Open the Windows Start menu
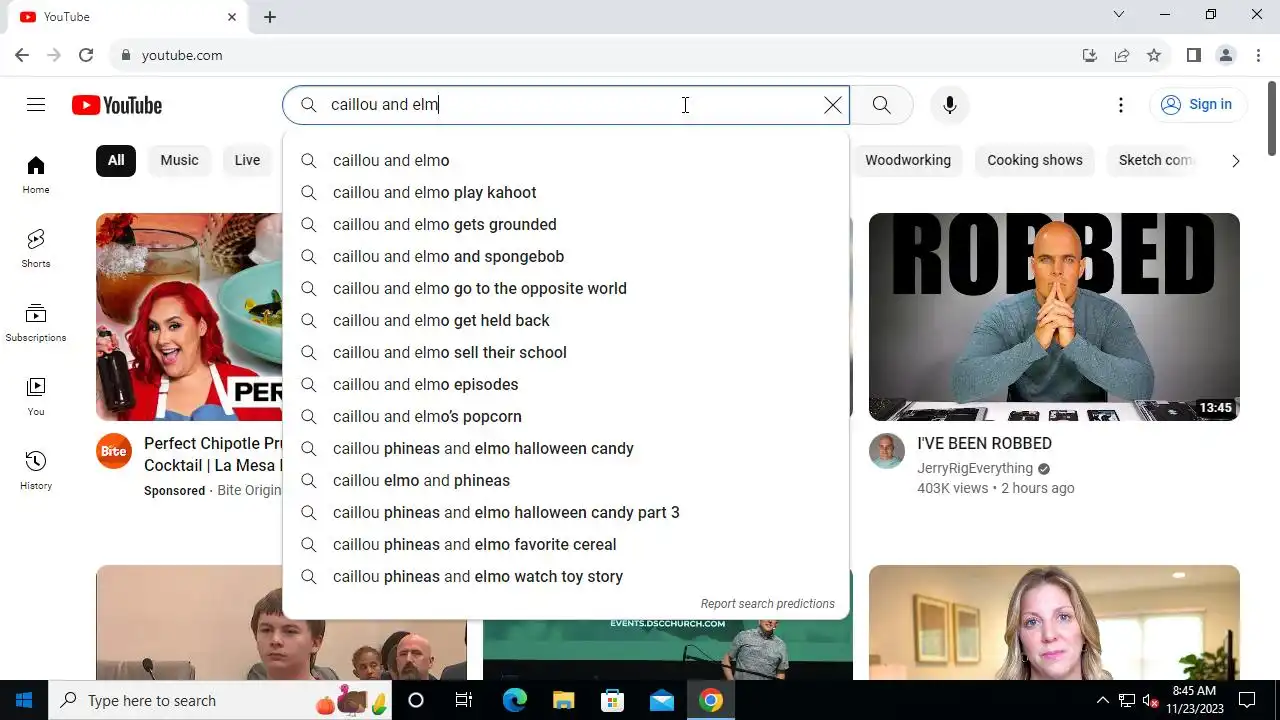This screenshot has height=720, width=1280. [x=24, y=700]
